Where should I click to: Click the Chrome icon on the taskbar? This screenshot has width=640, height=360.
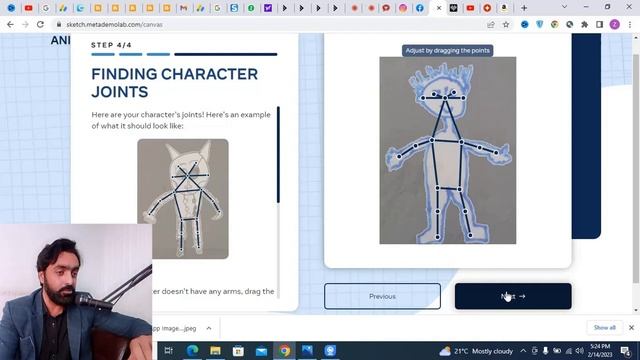point(284,351)
